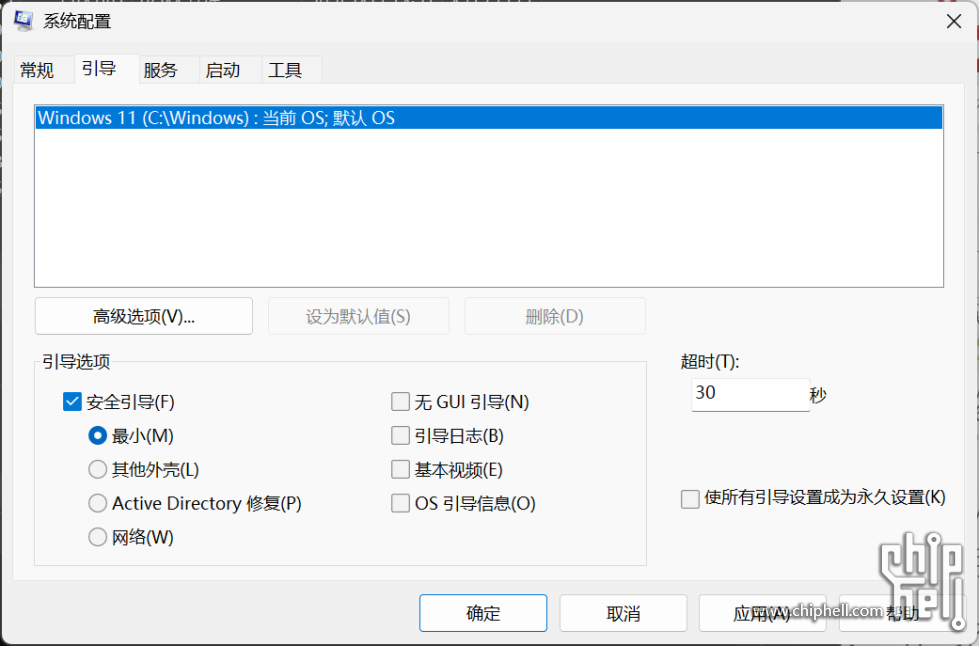Image resolution: width=979 pixels, height=646 pixels.
Task: Click the 设为默认值(S) button
Action: point(358,316)
